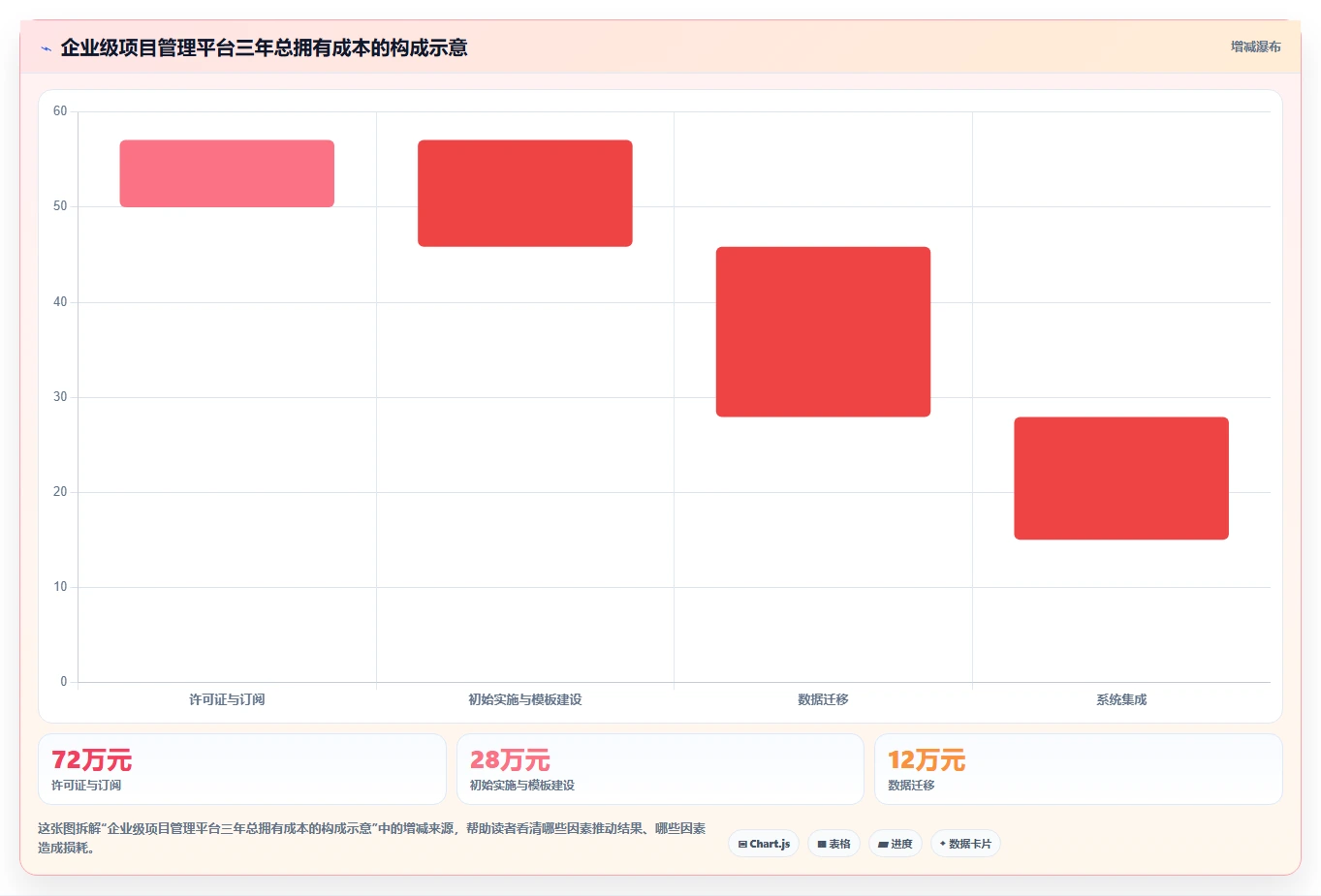Screen dimensions: 1321x896
Task: Select the Chart.js chip
Action: coord(764,844)
